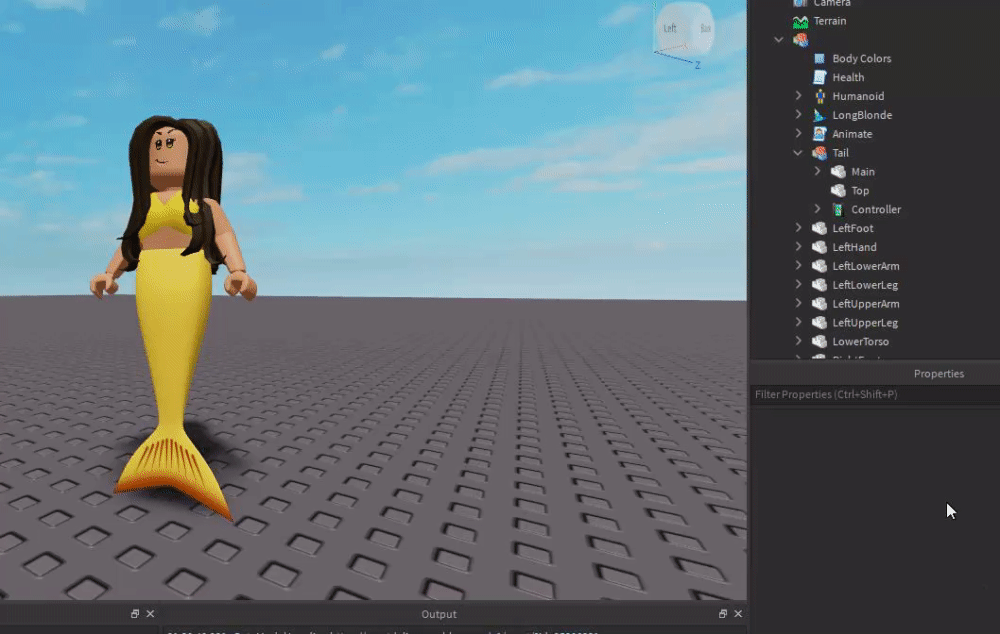Select the Main part
The image size is (1000, 634).
click(x=863, y=172)
